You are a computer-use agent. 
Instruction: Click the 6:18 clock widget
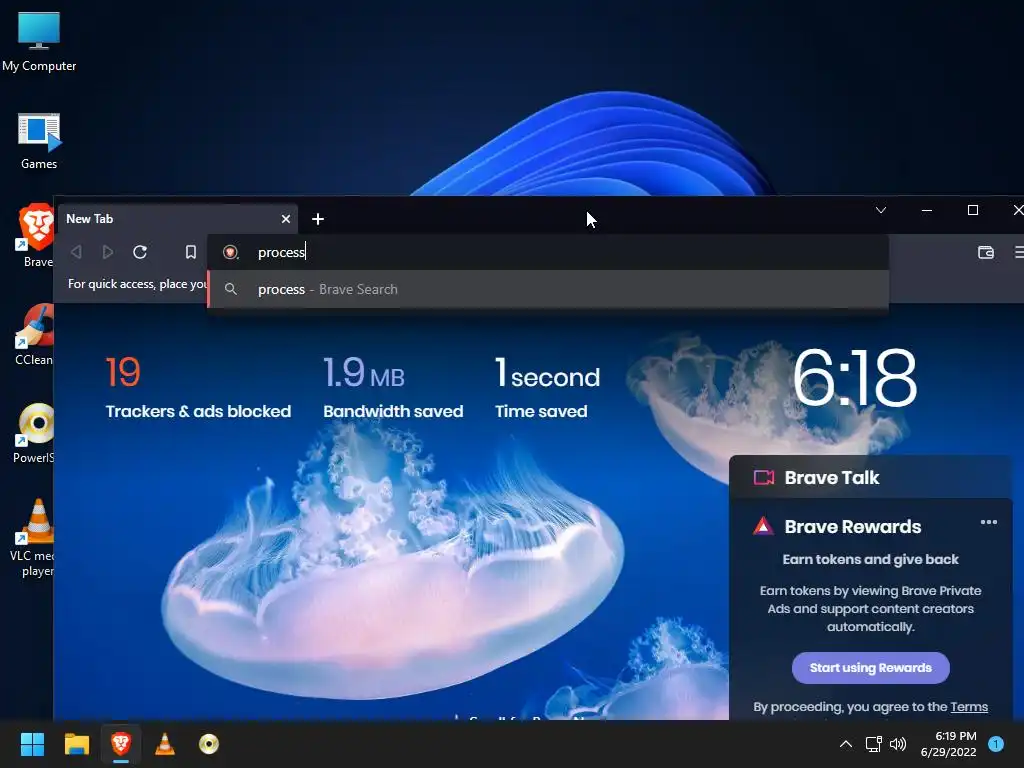point(855,378)
